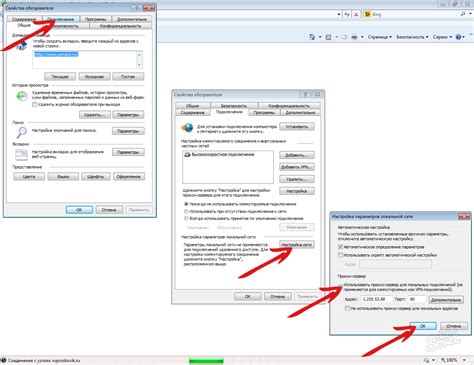
Task: Open search options arrow beside Bing magnifier
Action: pyautogui.click(x=471, y=14)
